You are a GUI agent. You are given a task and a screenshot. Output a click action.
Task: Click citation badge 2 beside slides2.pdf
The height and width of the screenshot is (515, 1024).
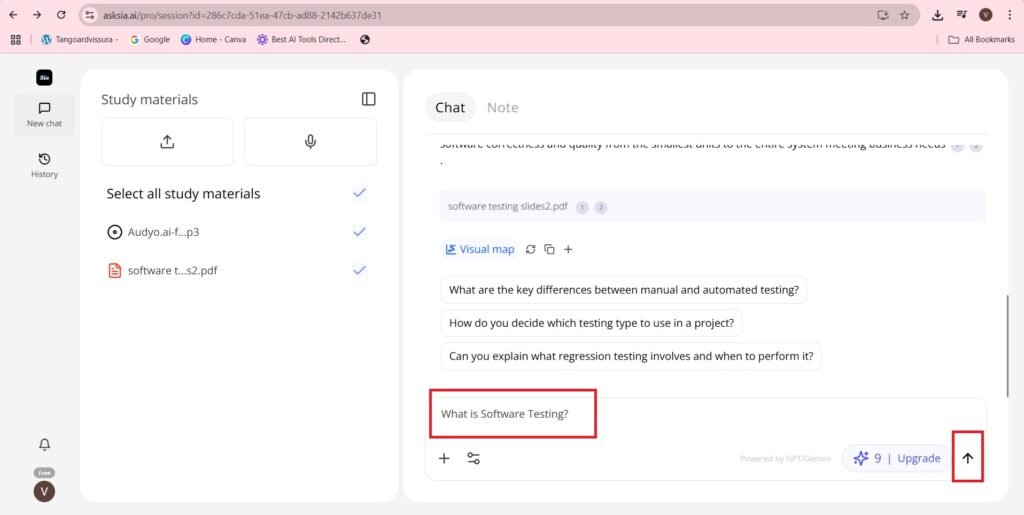point(601,208)
